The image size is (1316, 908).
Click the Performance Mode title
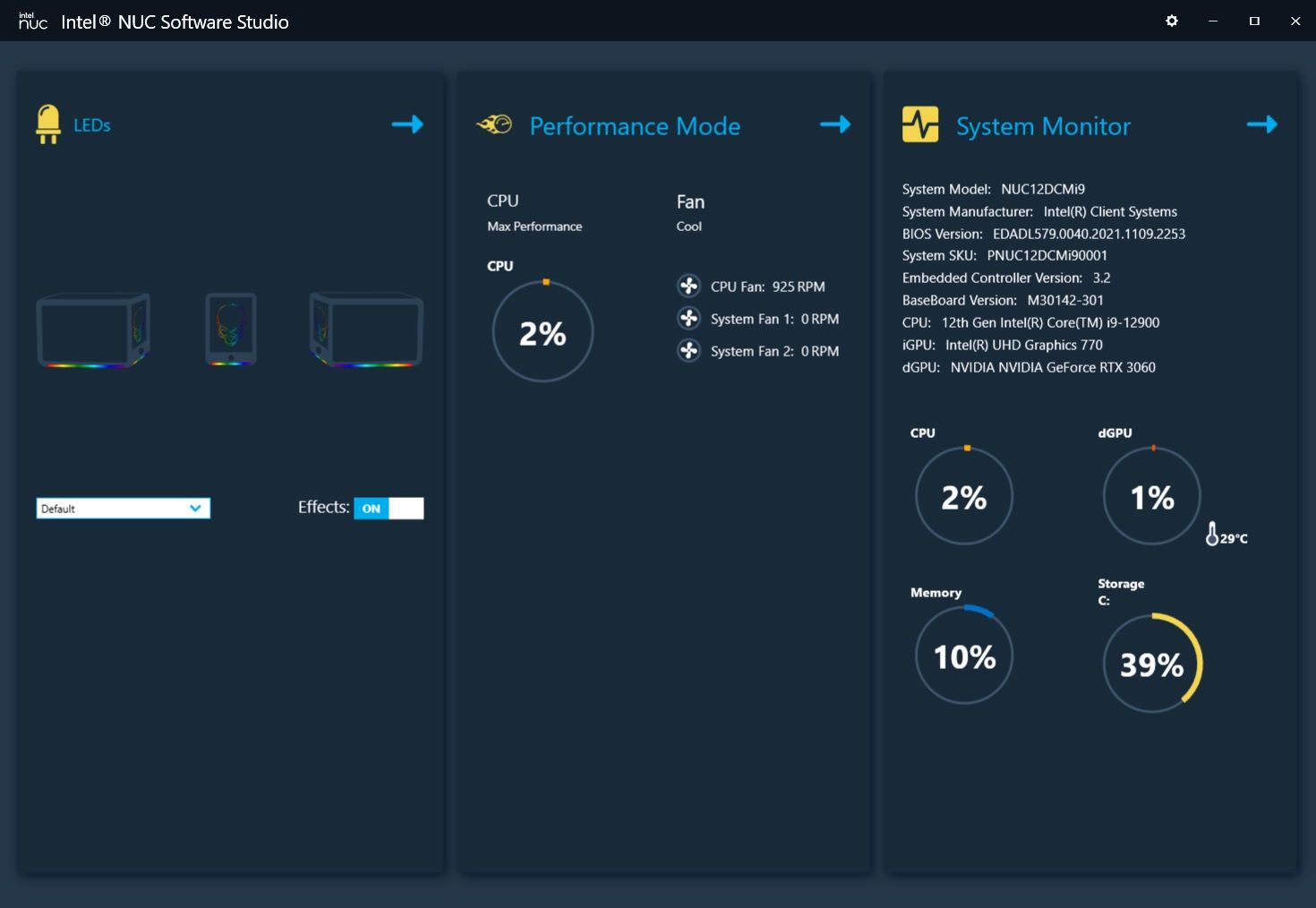click(635, 126)
